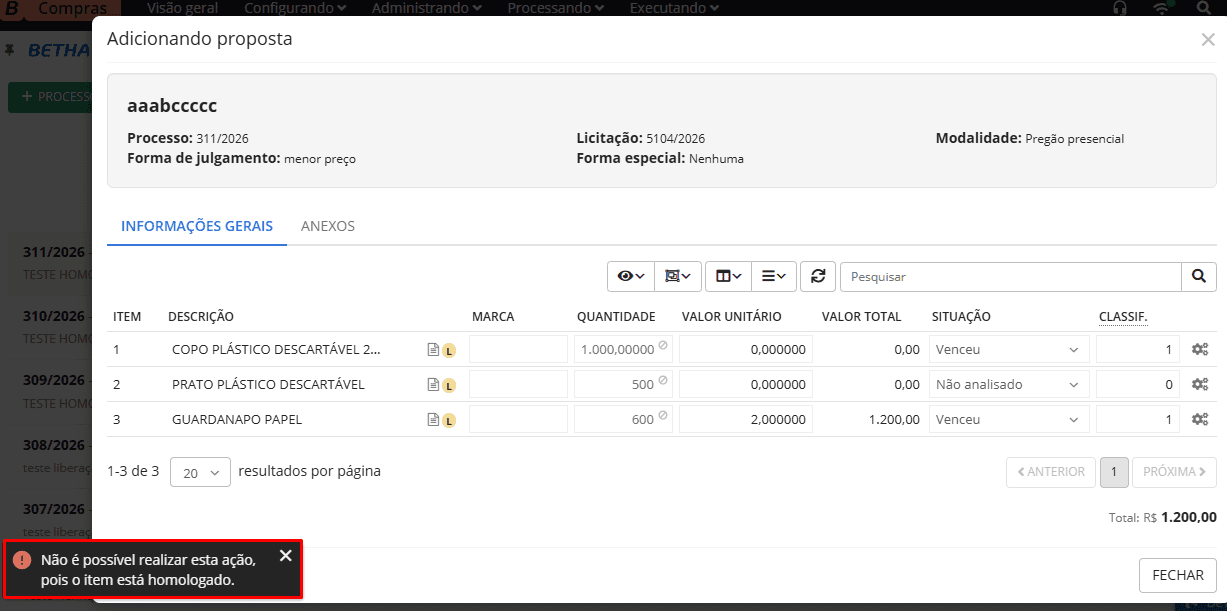The width and height of the screenshot is (1227, 611).
Task: Click the L badge on GUARDANAPO PAPEL row
Action: click(x=449, y=421)
